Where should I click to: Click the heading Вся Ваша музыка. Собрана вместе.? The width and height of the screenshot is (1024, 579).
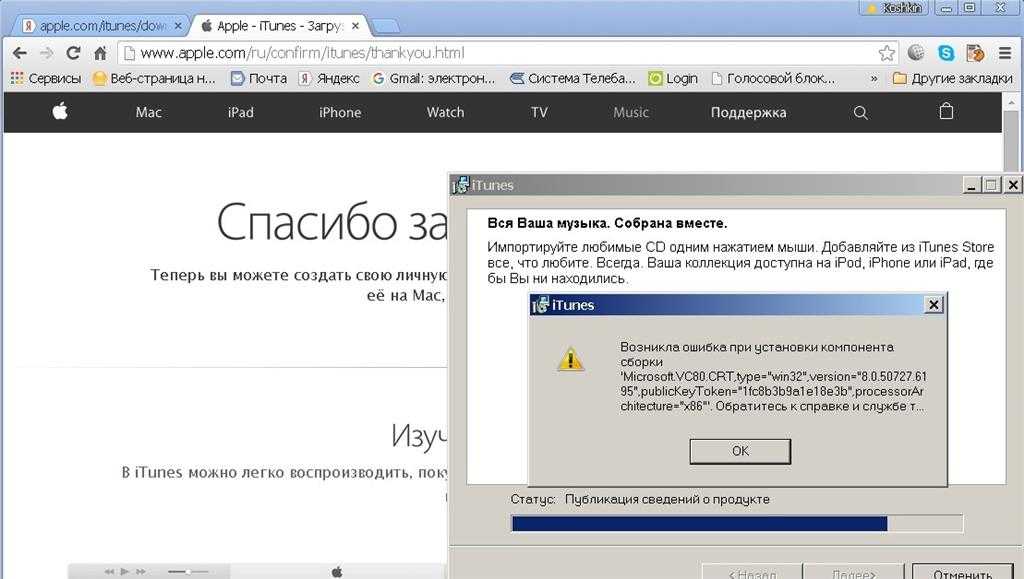(x=607, y=223)
